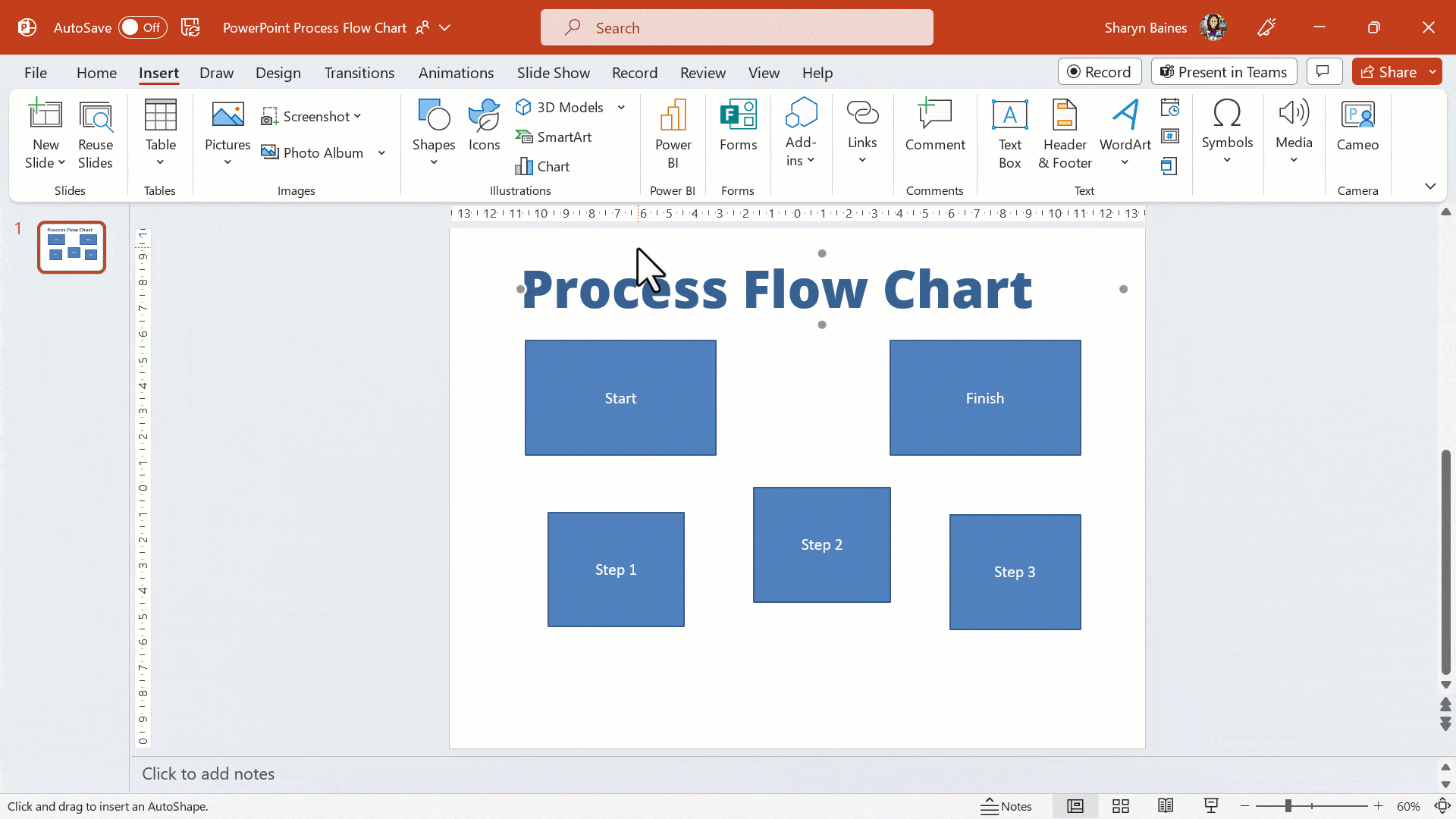Insert a SmartArt graphic
1456x819 pixels.
tap(554, 136)
